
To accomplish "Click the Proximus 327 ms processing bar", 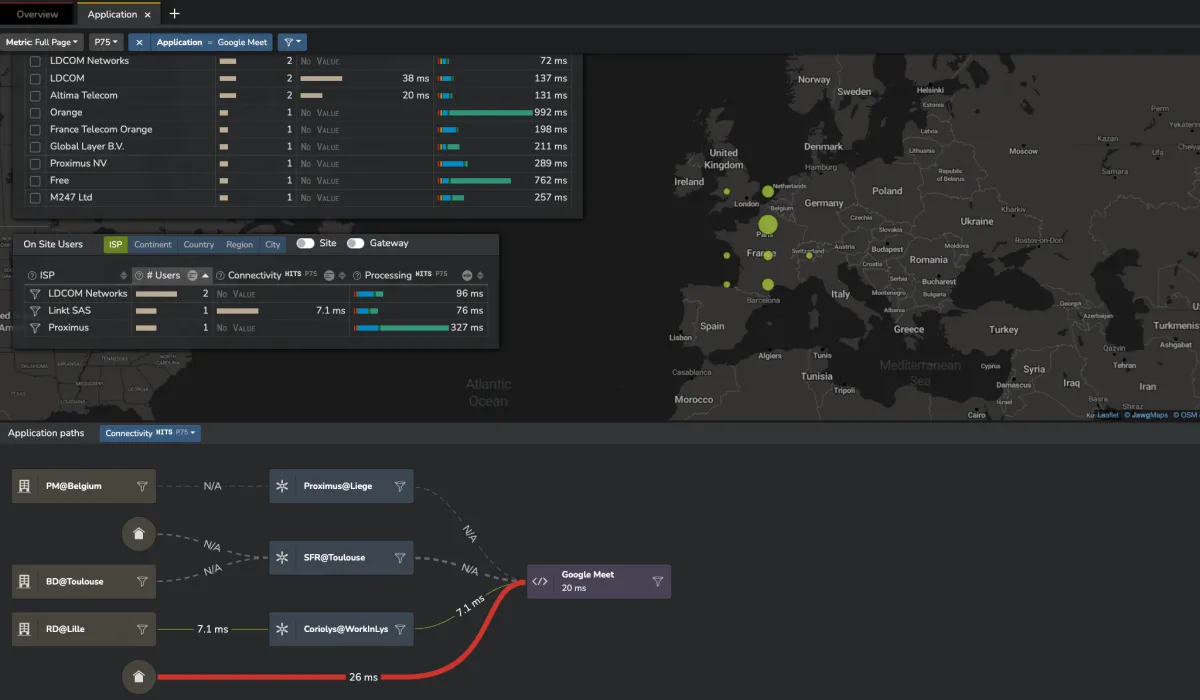I will pos(402,328).
